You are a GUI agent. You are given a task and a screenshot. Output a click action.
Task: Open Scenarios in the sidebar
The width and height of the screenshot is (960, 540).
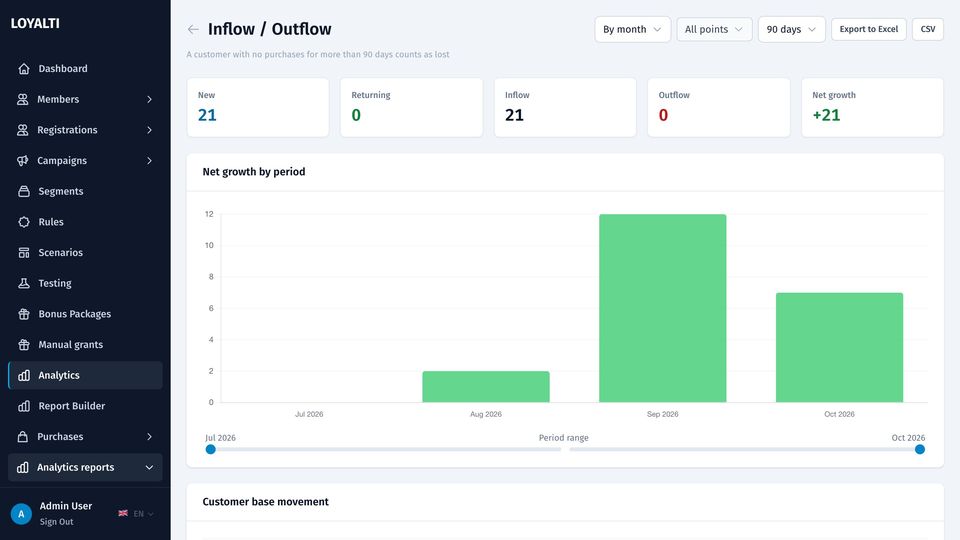(85, 252)
